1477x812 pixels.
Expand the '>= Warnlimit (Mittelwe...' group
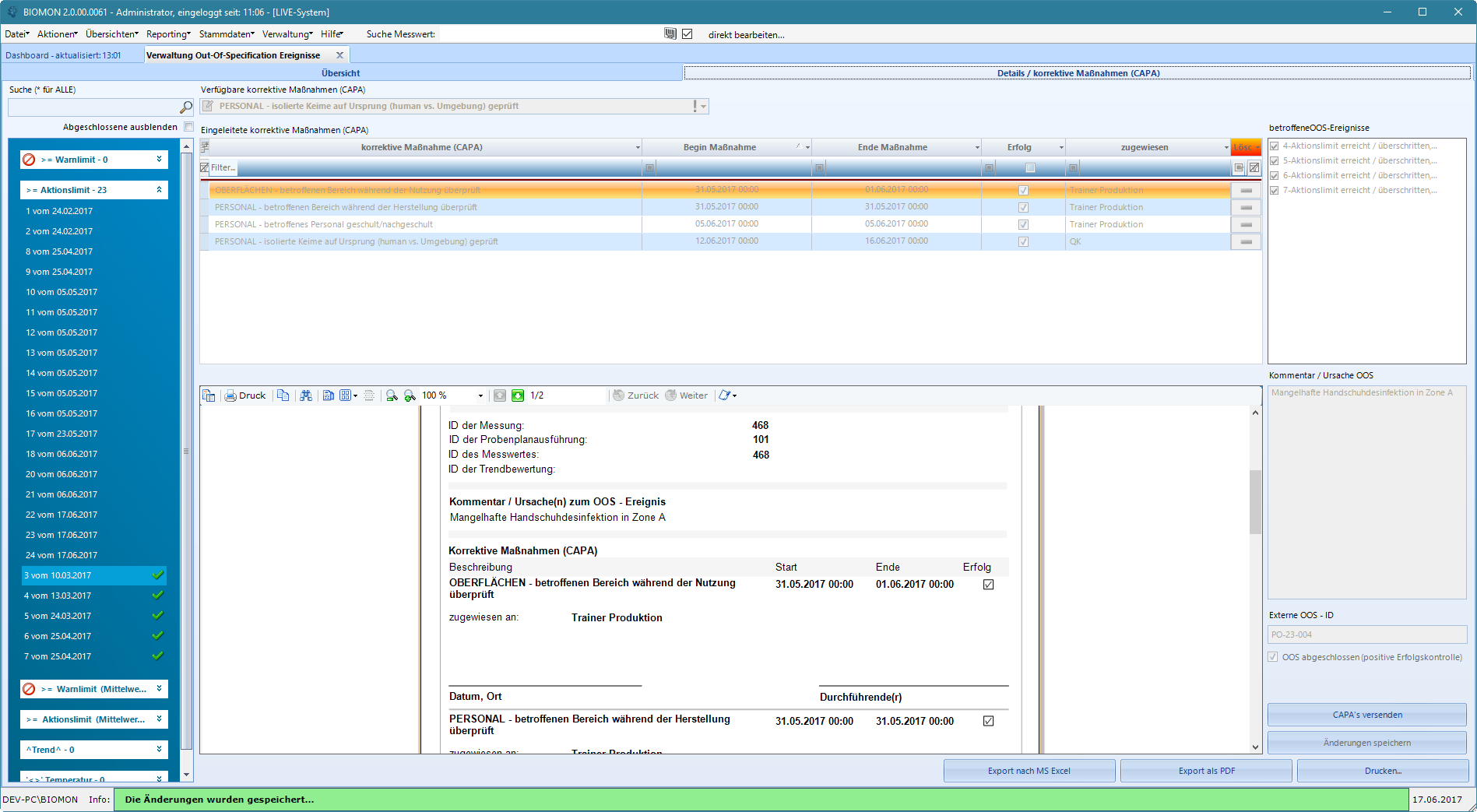coord(159,688)
